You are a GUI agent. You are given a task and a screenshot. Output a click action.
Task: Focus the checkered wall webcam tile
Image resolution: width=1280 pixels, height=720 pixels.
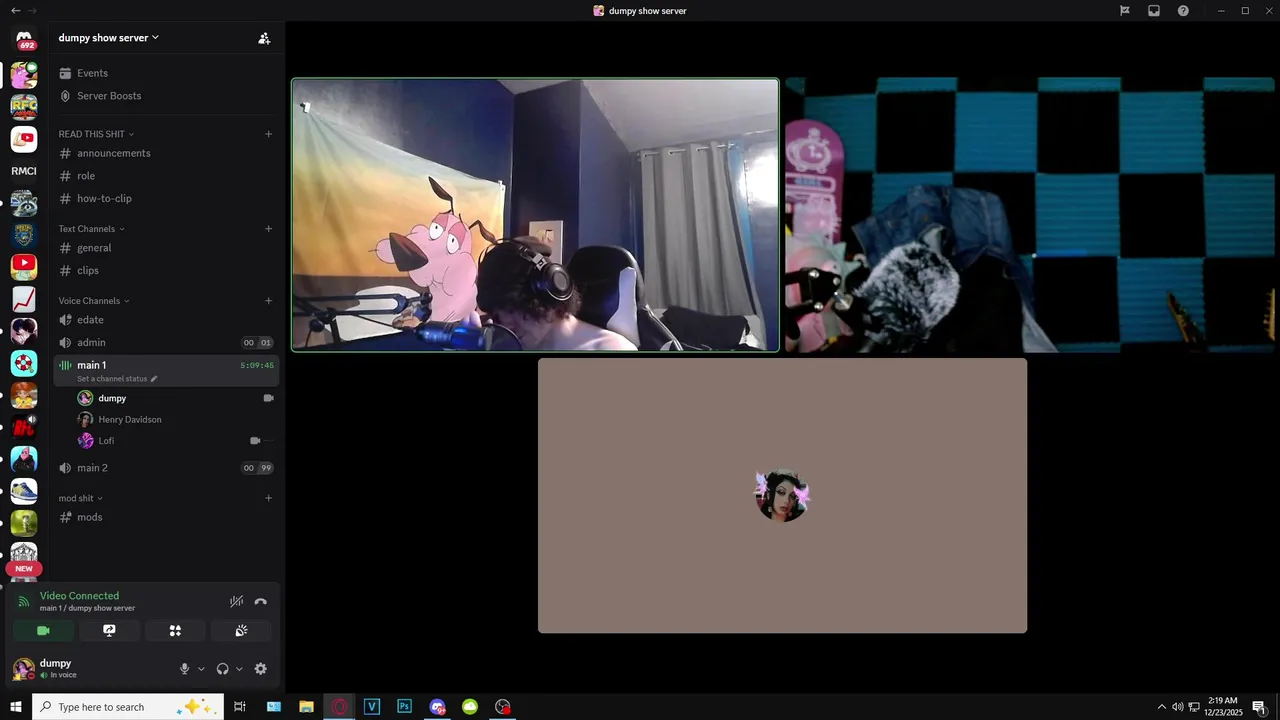1030,215
